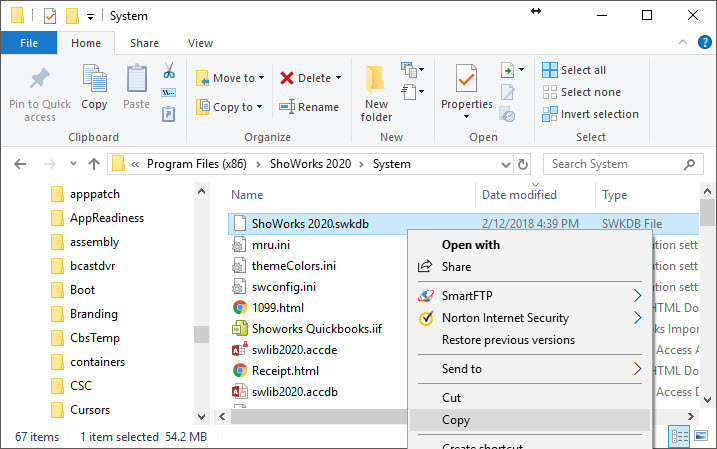
Task: Click the search magnifier icon
Action: click(x=689, y=164)
